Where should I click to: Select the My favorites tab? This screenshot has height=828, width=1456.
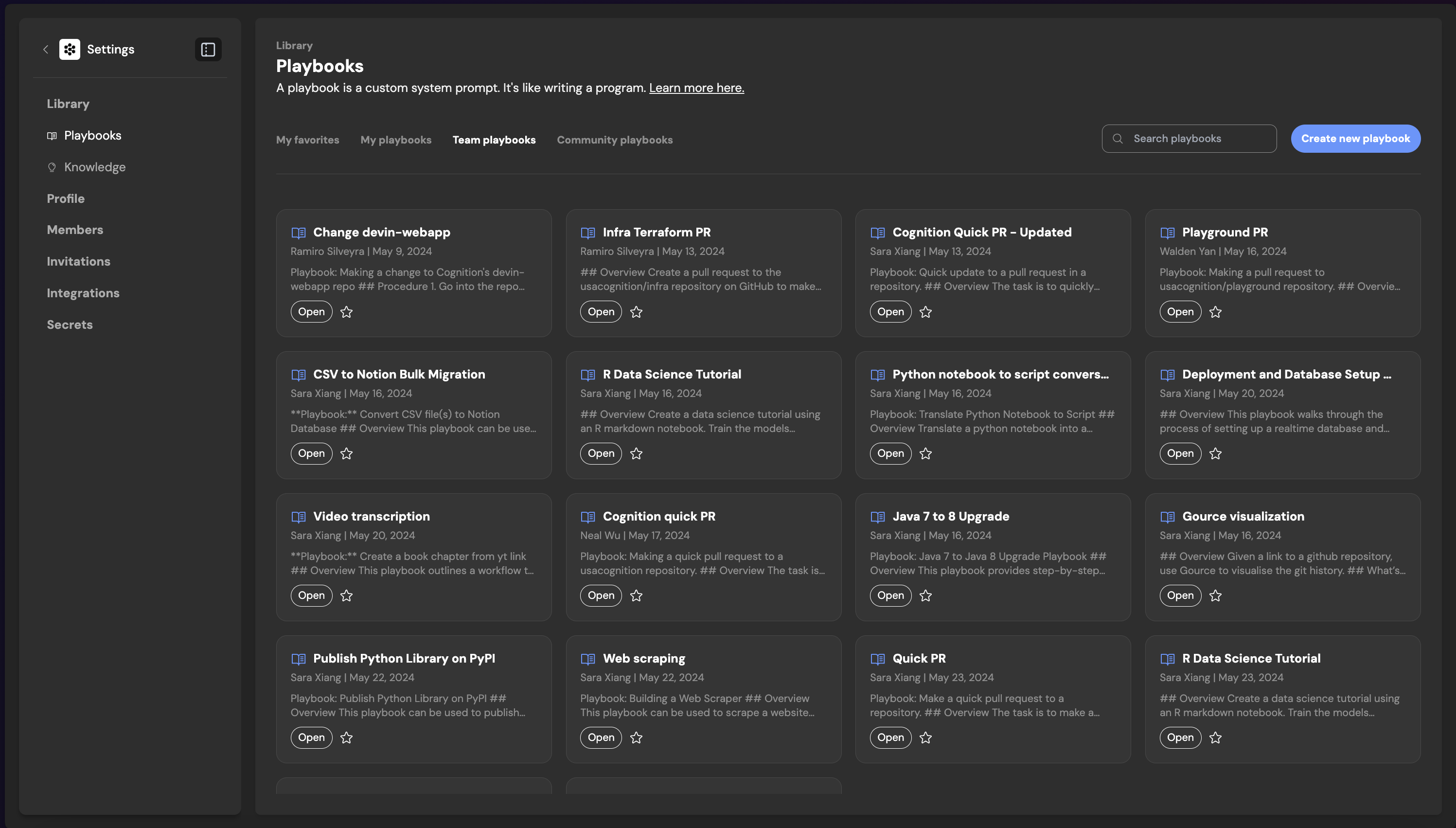[x=307, y=140]
